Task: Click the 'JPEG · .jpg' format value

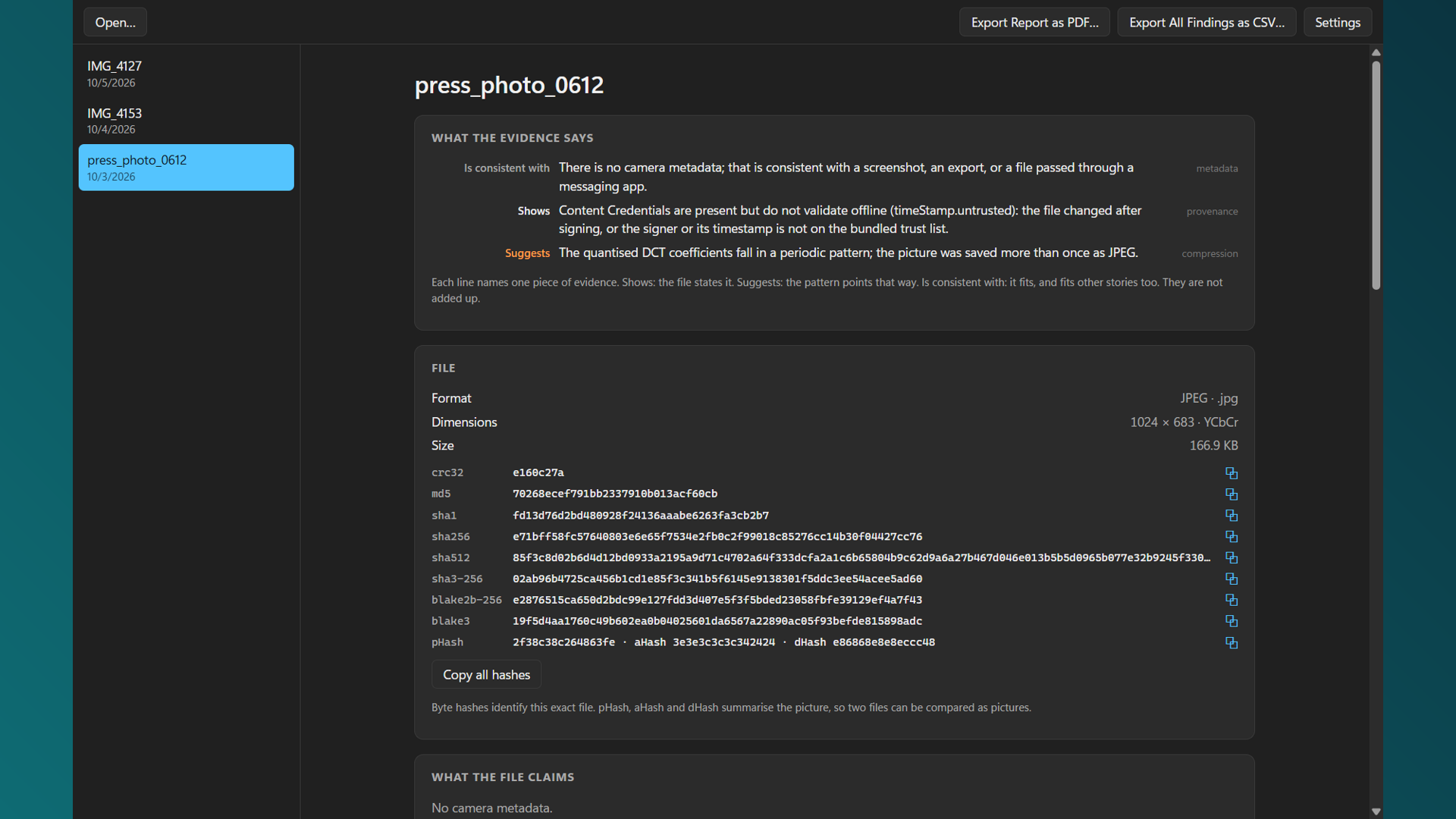Action: 1209,398
